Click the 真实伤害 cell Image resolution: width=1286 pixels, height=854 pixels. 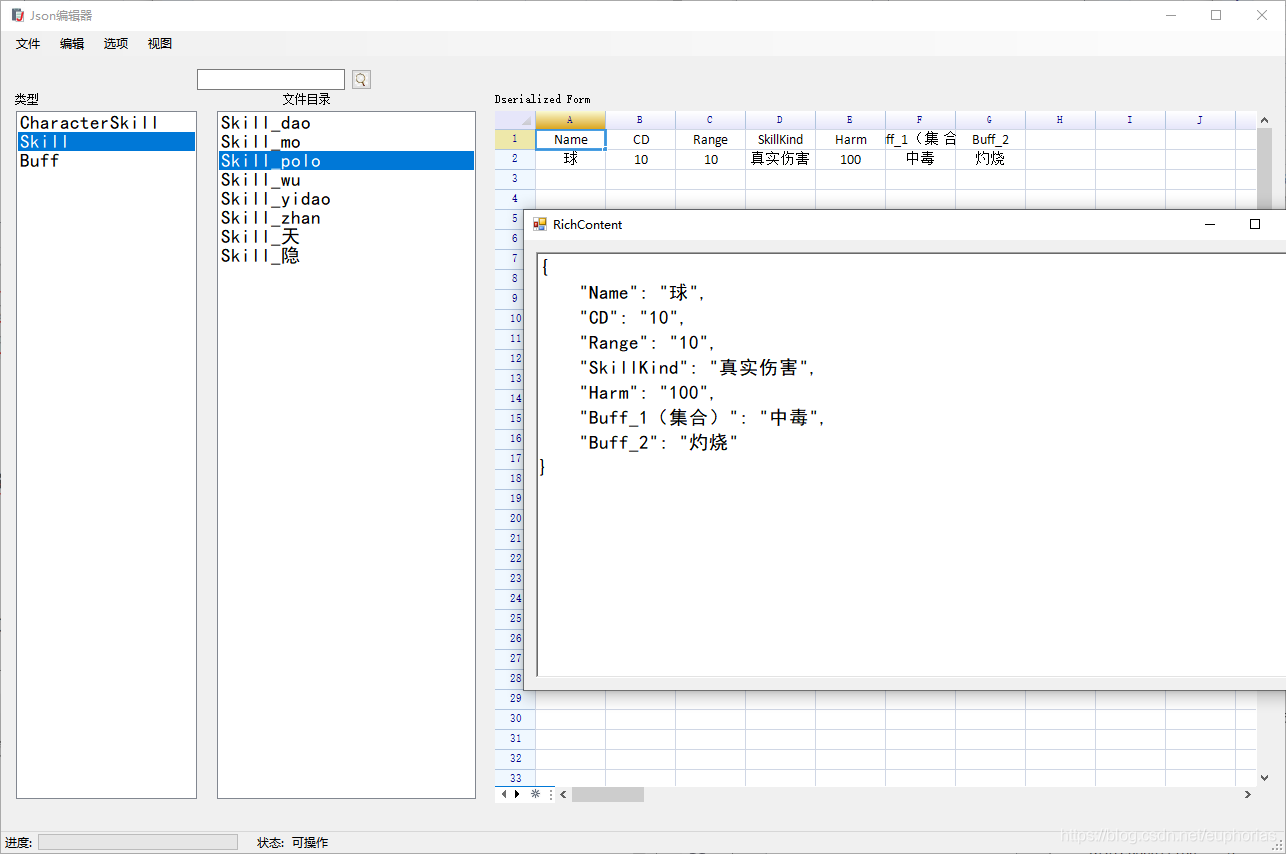point(780,159)
